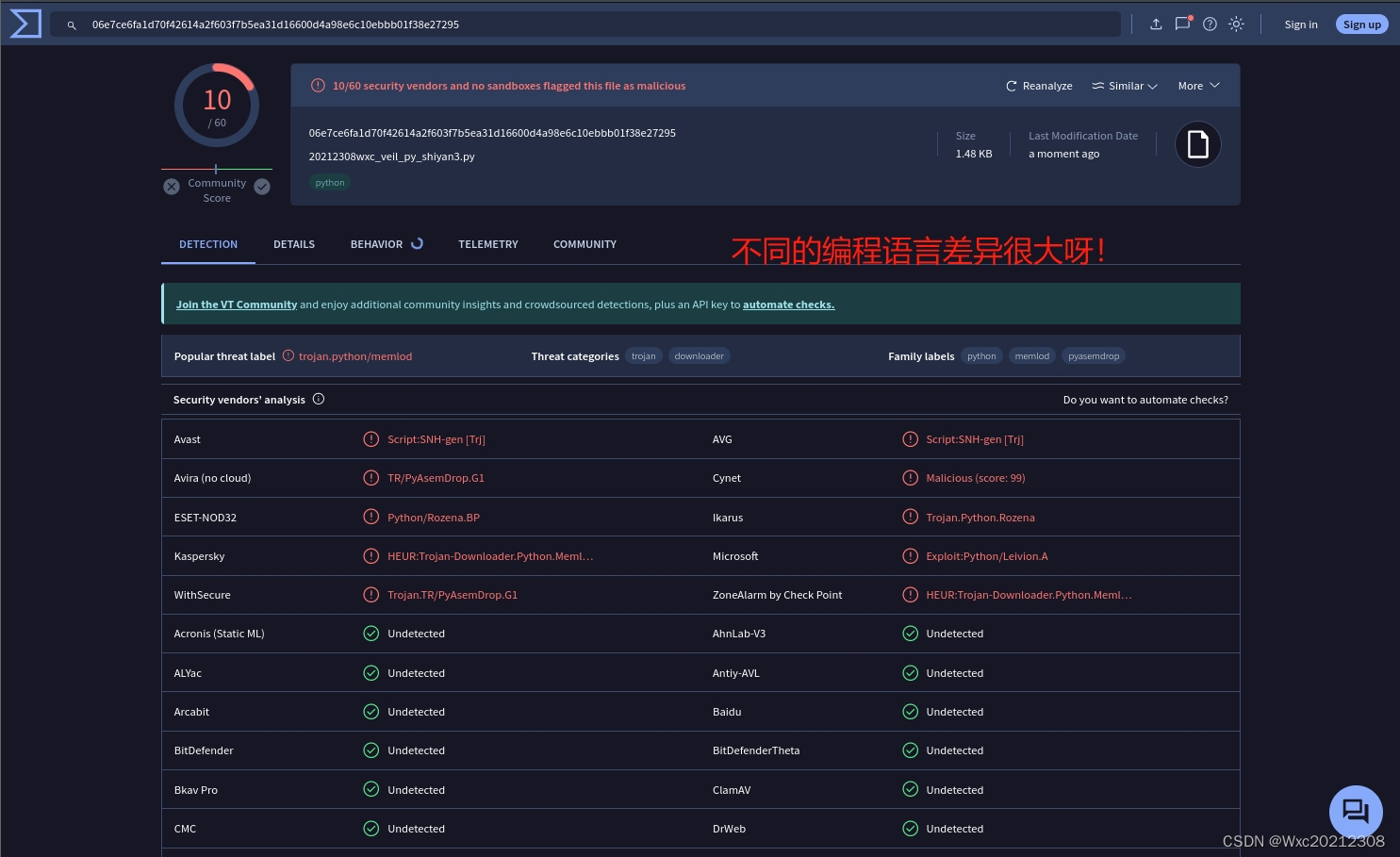Click Join the VT Community link

[x=237, y=305]
